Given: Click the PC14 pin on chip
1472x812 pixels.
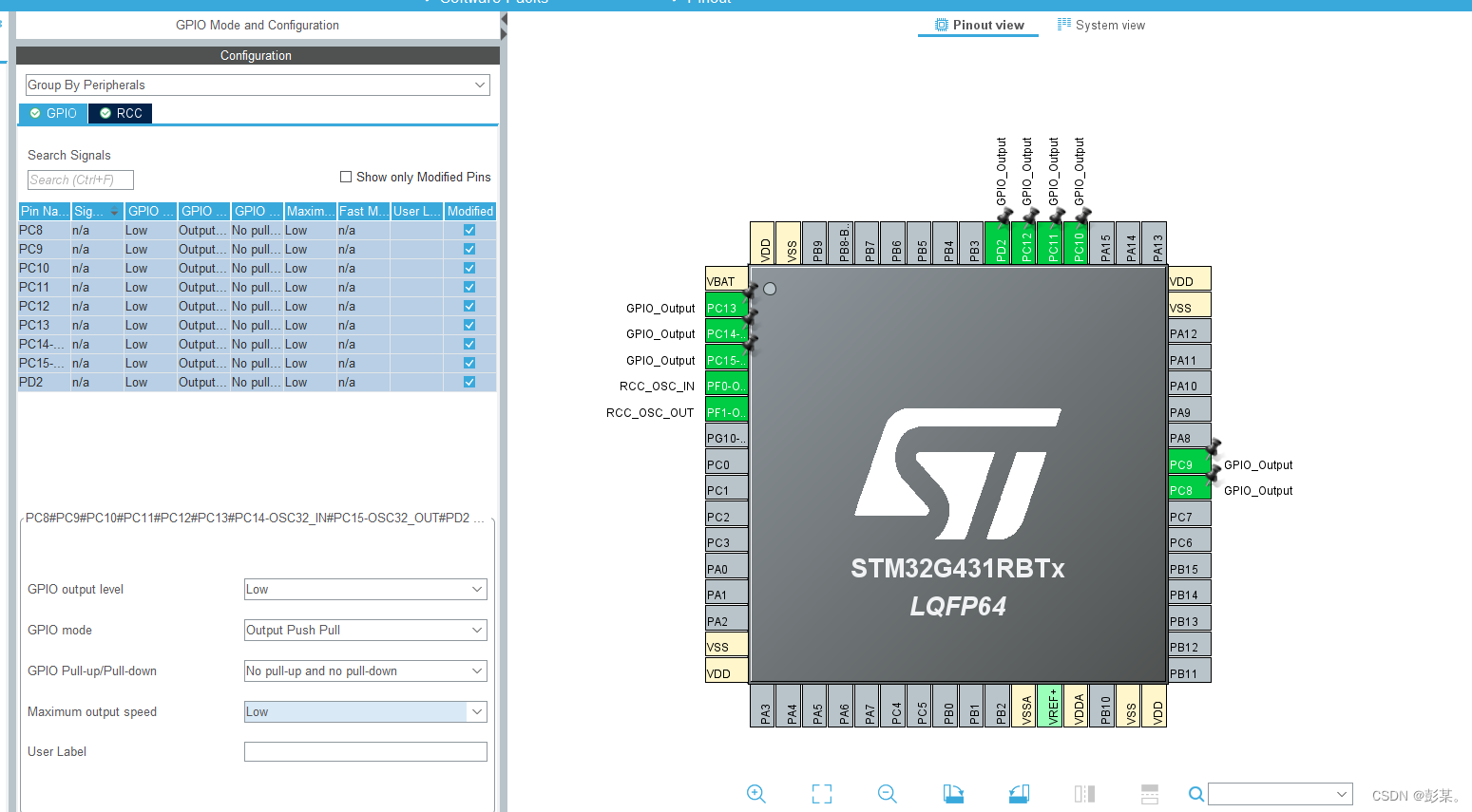Looking at the screenshot, I should coord(726,333).
